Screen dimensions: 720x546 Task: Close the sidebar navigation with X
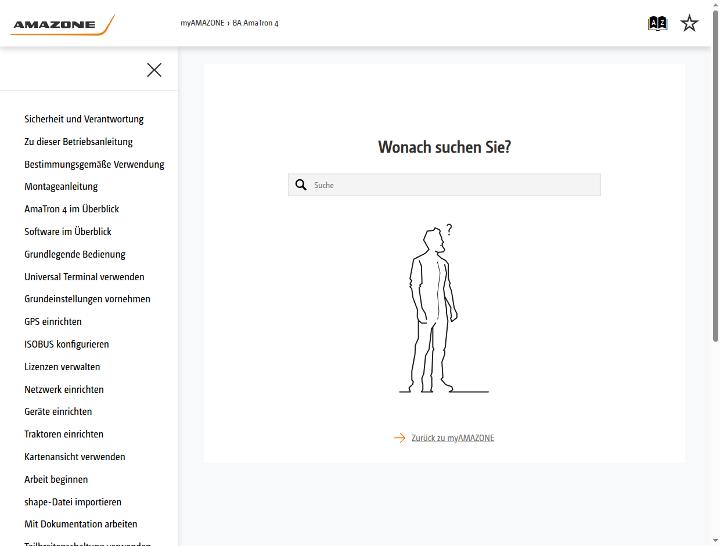point(154,70)
